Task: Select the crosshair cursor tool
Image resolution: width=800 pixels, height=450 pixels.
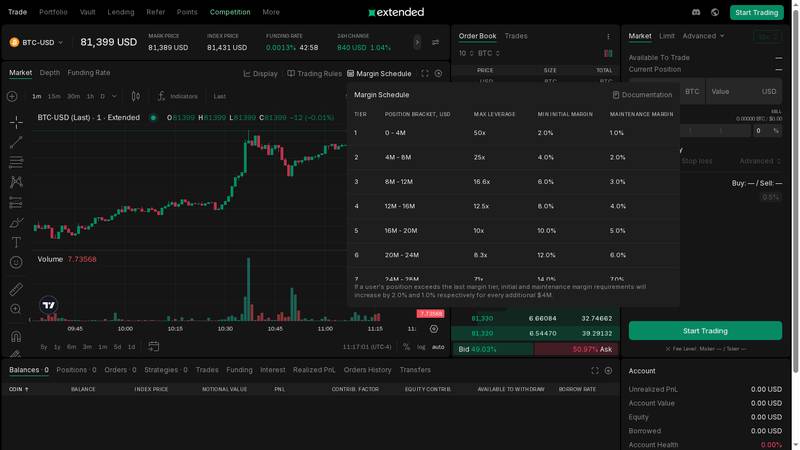Action: 16,122
